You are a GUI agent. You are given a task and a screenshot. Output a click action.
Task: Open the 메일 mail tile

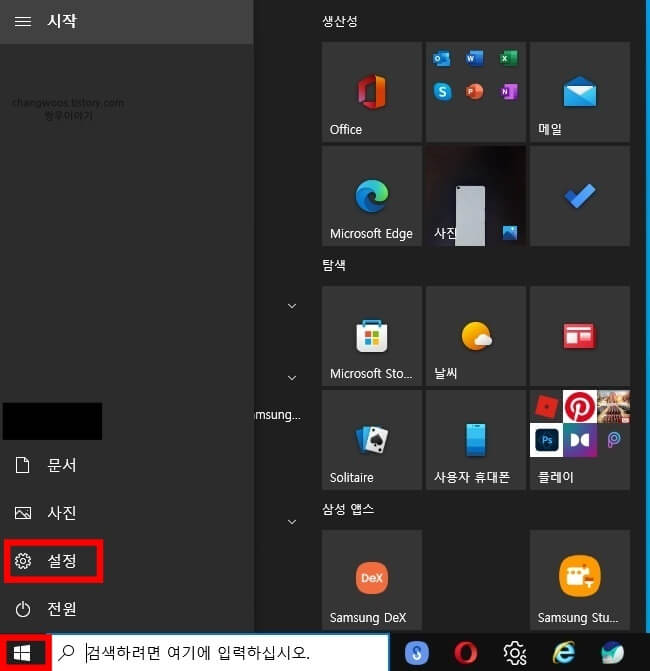click(579, 92)
